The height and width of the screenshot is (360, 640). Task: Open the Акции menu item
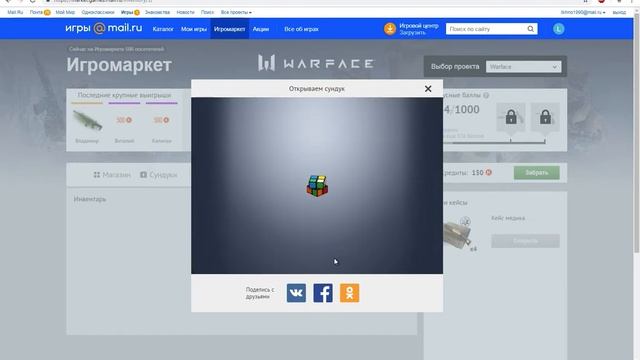point(261,29)
